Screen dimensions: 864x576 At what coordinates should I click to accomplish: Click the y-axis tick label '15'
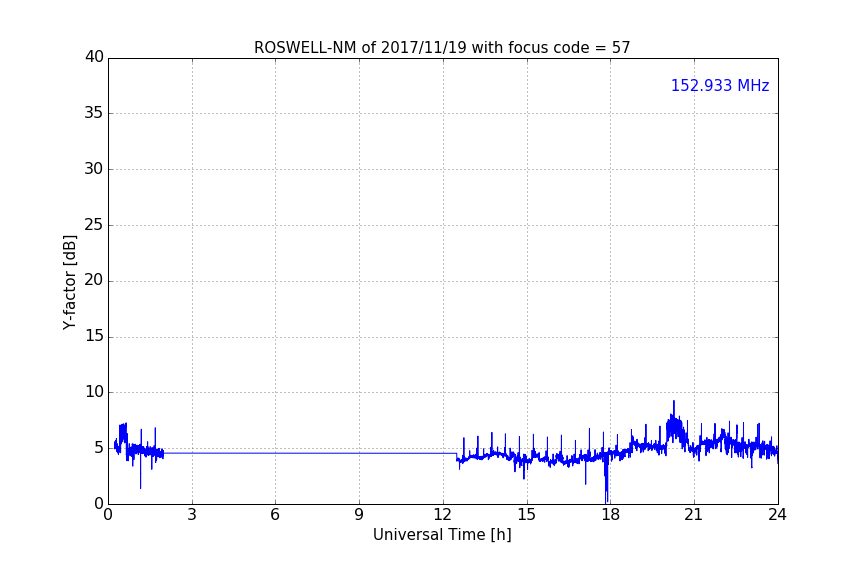click(94, 336)
